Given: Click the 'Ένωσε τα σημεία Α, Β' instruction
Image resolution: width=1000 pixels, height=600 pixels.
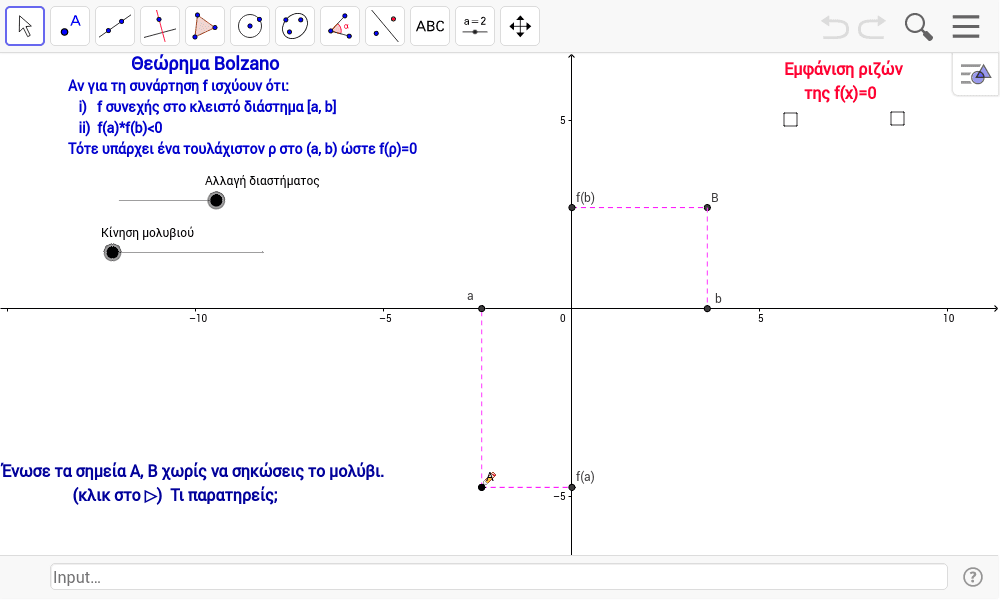Looking at the screenshot, I should (x=193, y=471).
